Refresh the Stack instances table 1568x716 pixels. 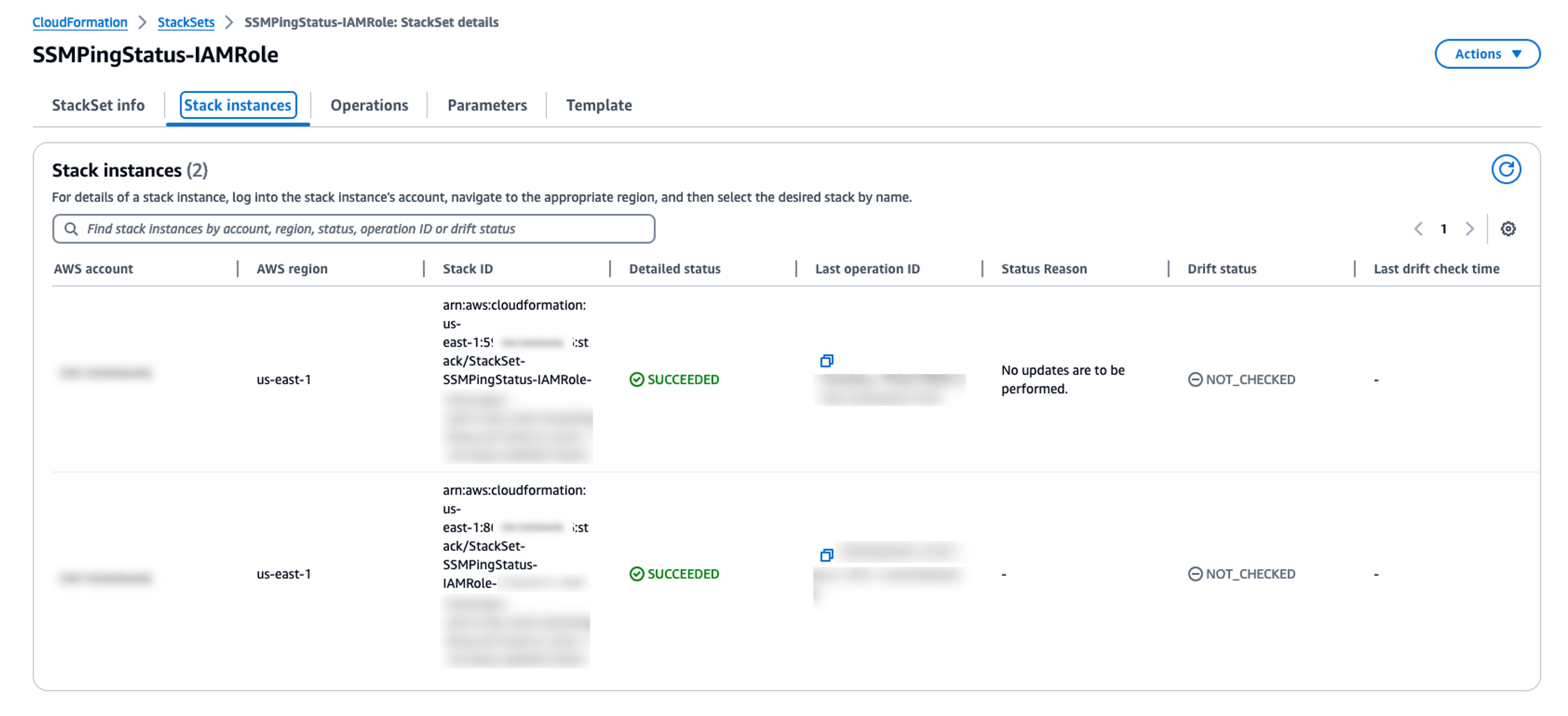[x=1508, y=169]
